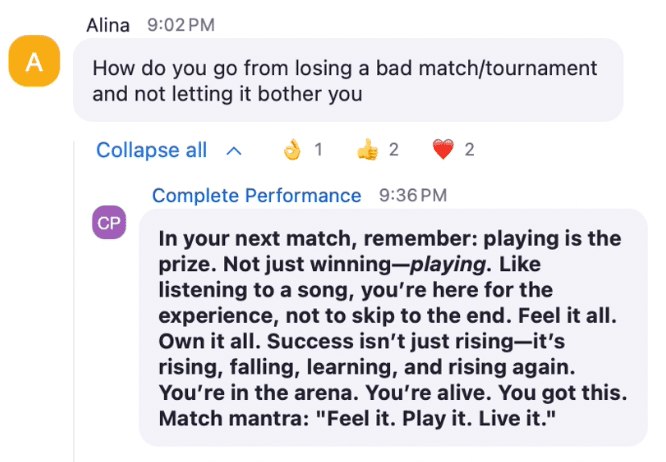Click the up chevron beside Collapse all
This screenshot has height=462, width=666.
tap(234, 151)
